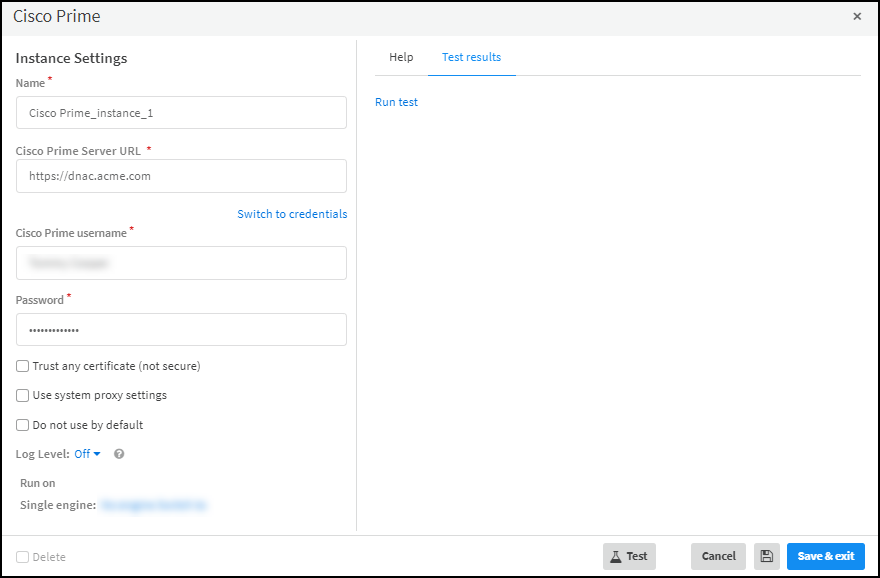Click the Cisco Prime Server URL field
880x578 pixels.
coord(181,176)
